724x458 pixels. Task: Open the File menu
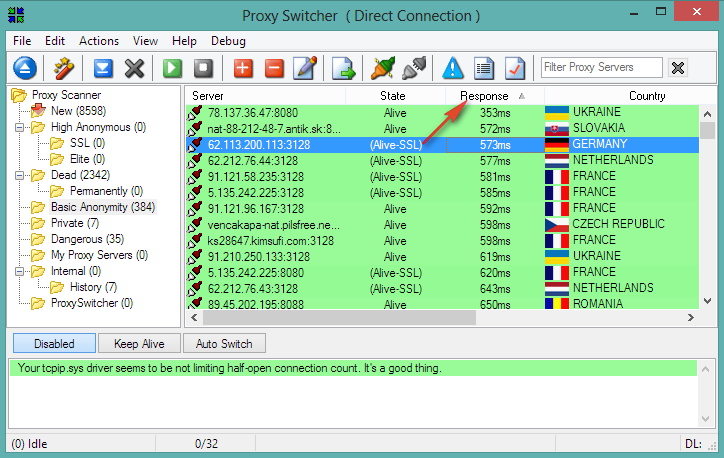[22, 41]
